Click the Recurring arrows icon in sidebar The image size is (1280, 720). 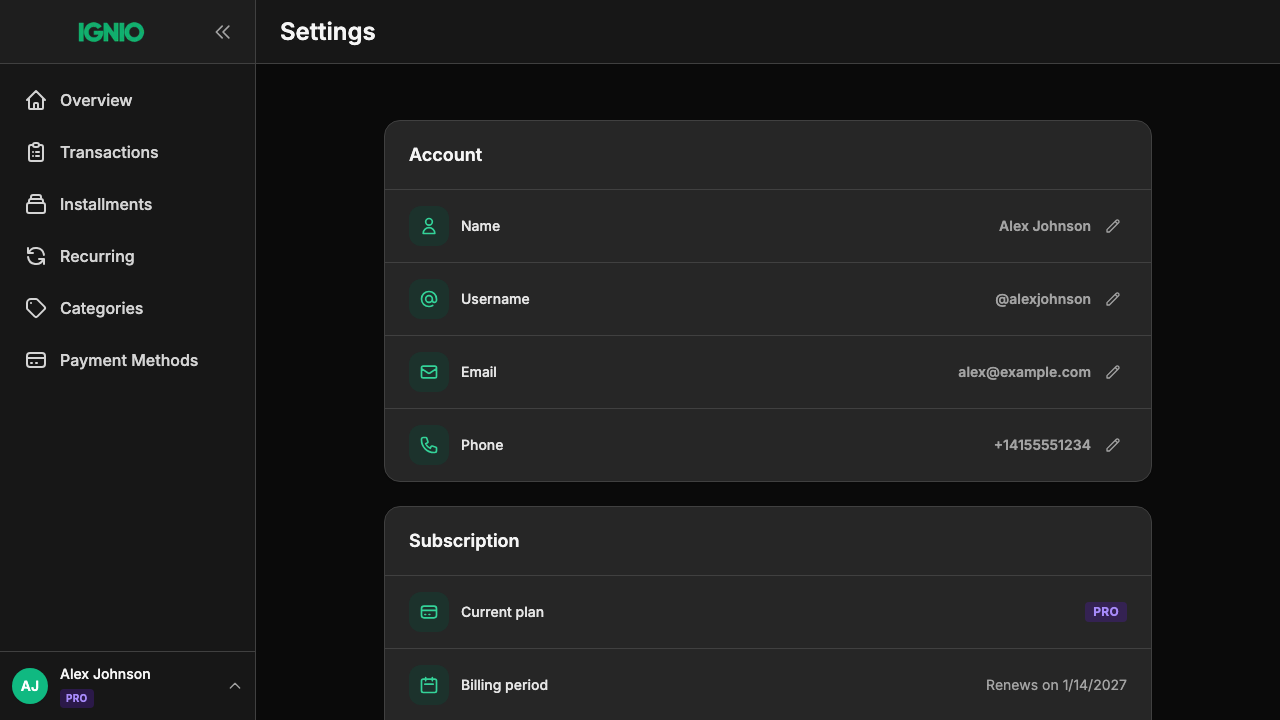[36, 256]
